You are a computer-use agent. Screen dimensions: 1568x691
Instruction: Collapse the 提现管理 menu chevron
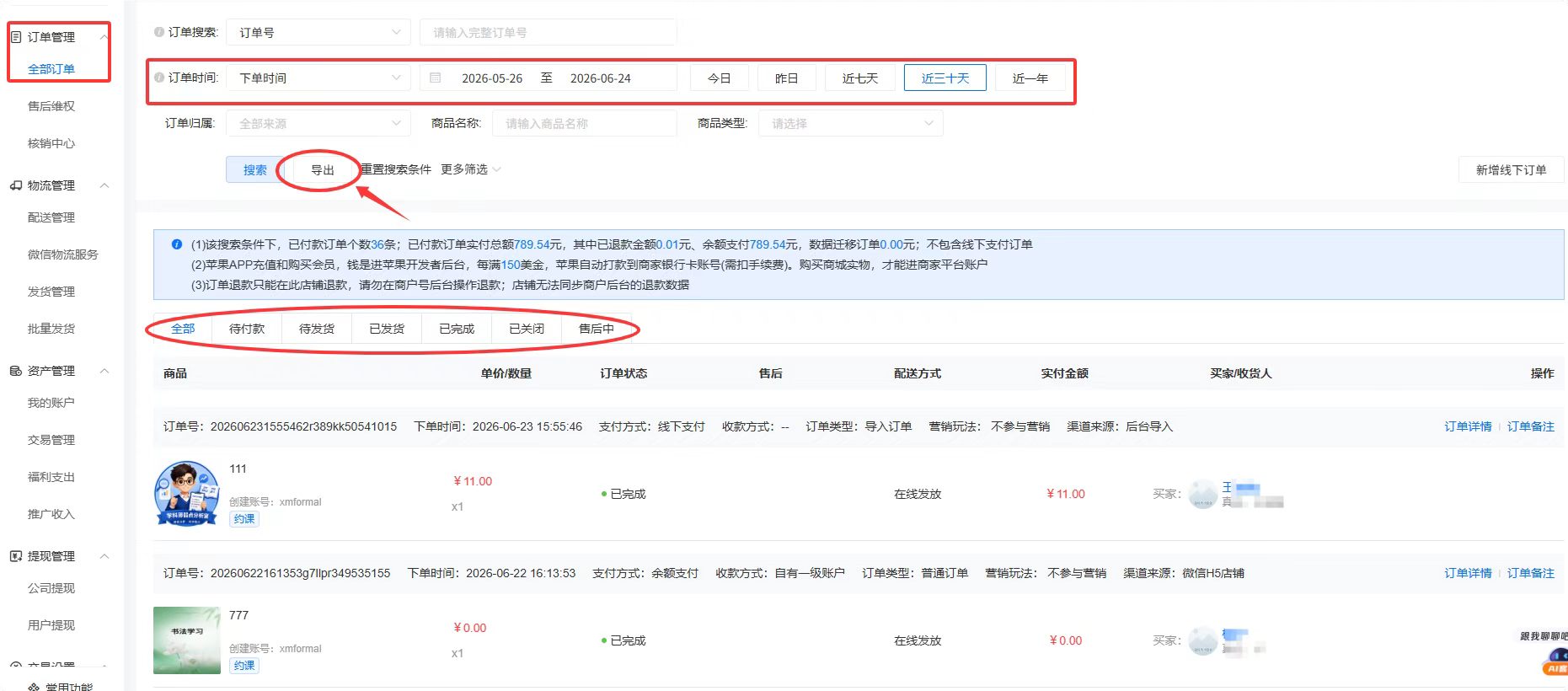tap(104, 556)
